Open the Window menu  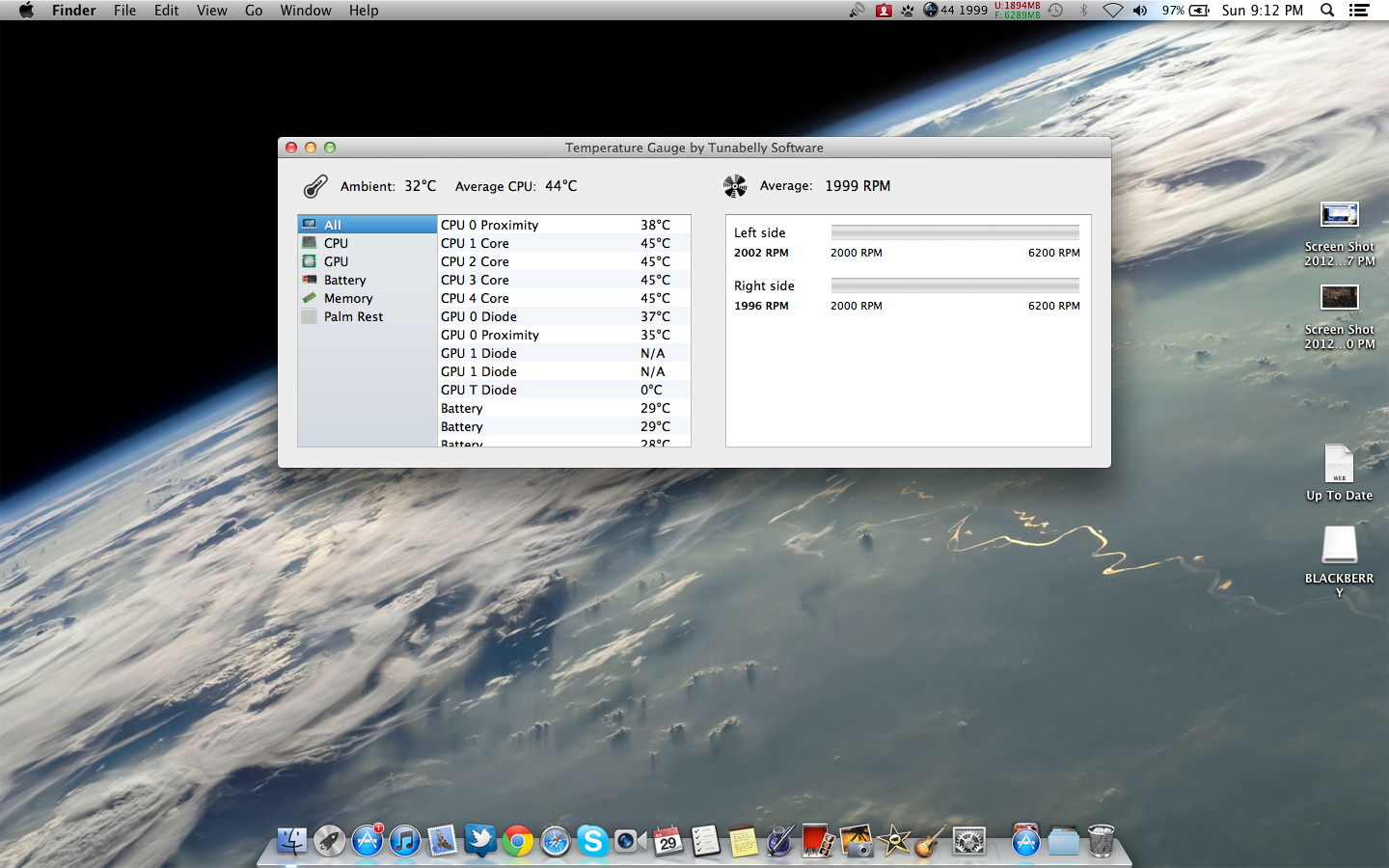click(x=306, y=11)
